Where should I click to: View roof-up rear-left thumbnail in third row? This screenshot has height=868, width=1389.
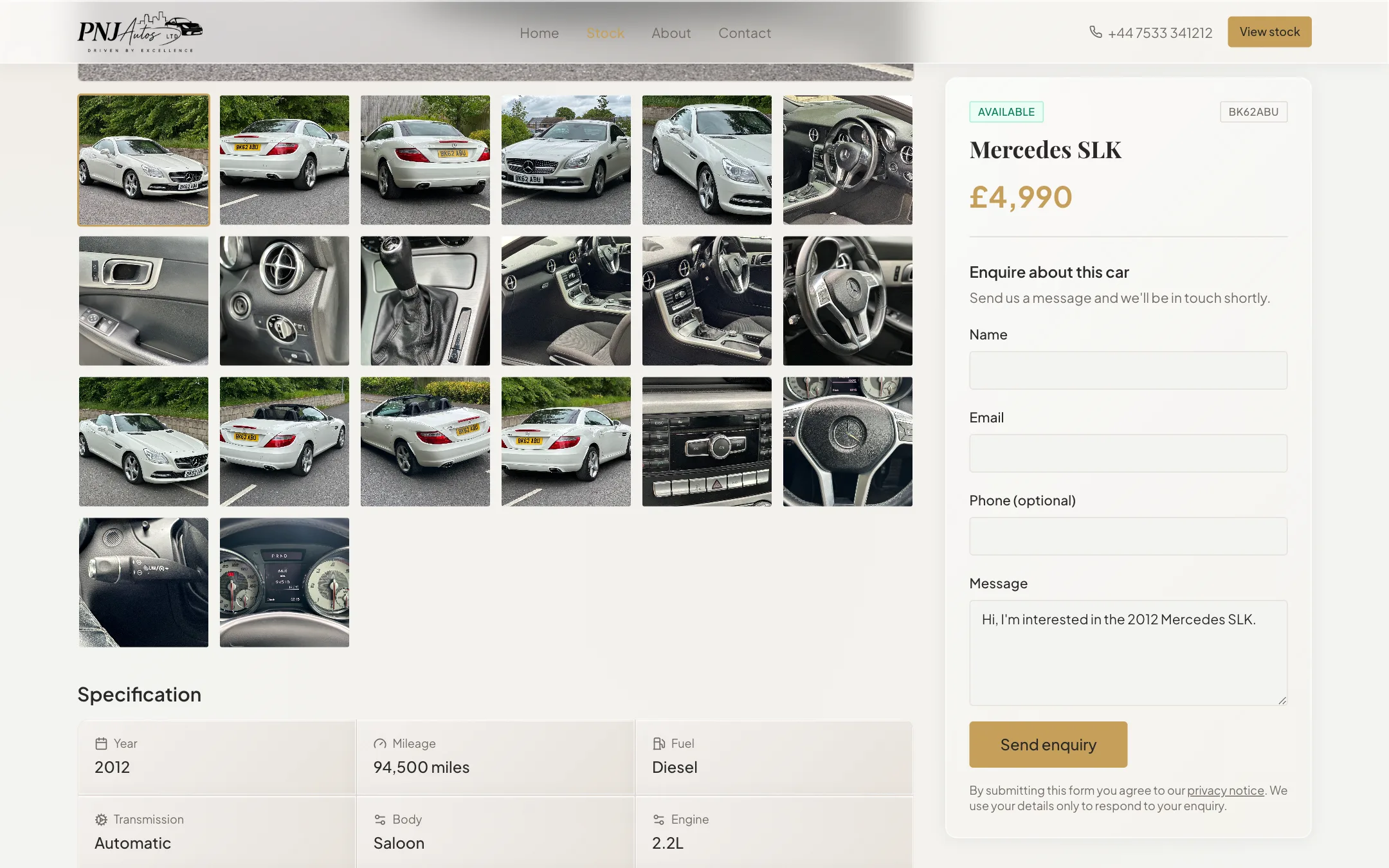(x=566, y=442)
